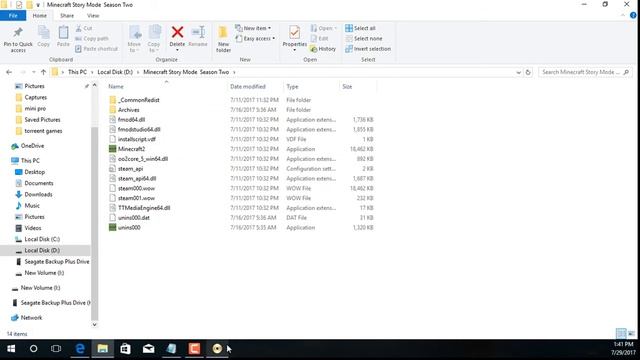This screenshot has width=640, height=360.
Task: Click This PC in address bar
Action: point(77,72)
